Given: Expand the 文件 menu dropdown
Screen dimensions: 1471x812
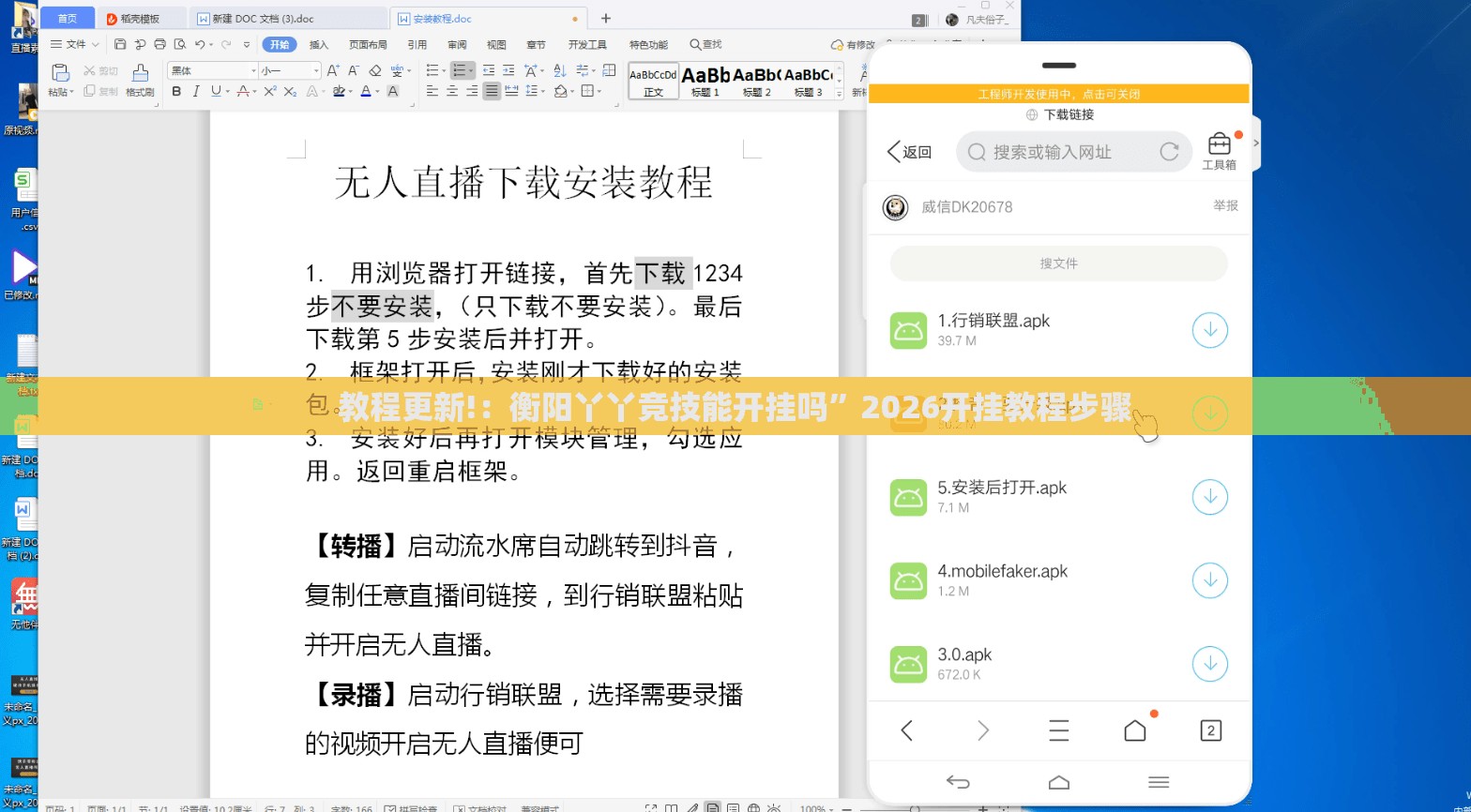Looking at the screenshot, I should point(75,44).
